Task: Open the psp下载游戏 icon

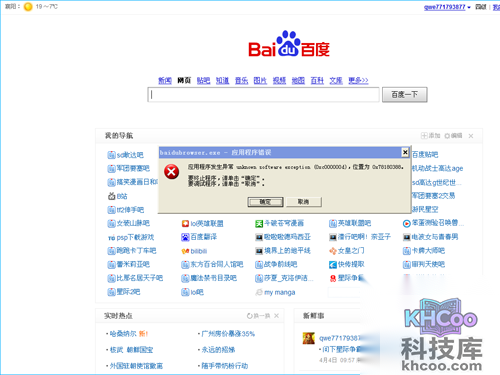Action: point(111,238)
